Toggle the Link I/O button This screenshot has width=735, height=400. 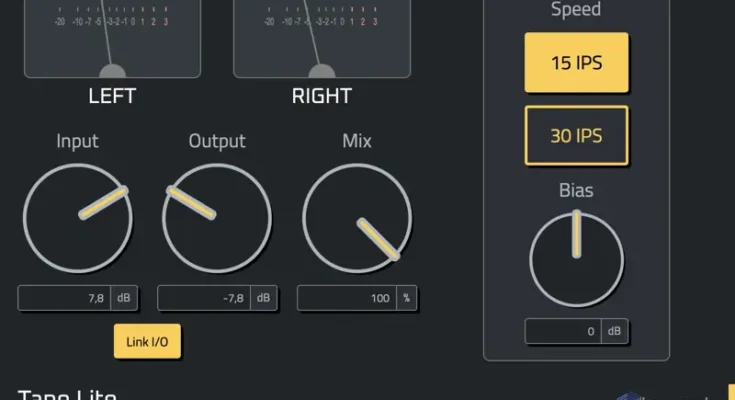tap(147, 342)
